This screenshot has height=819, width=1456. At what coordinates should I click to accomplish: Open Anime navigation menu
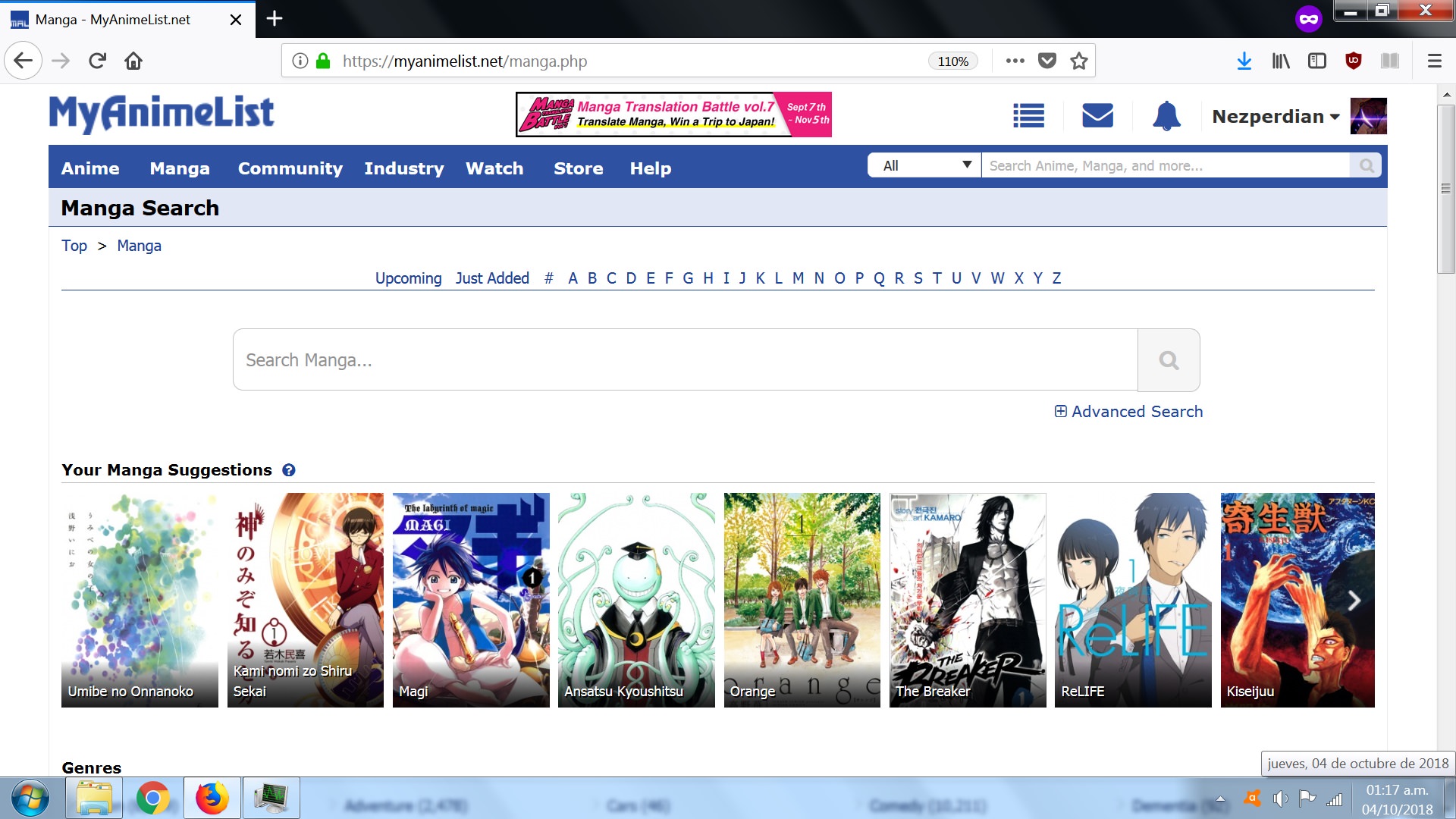click(x=90, y=168)
